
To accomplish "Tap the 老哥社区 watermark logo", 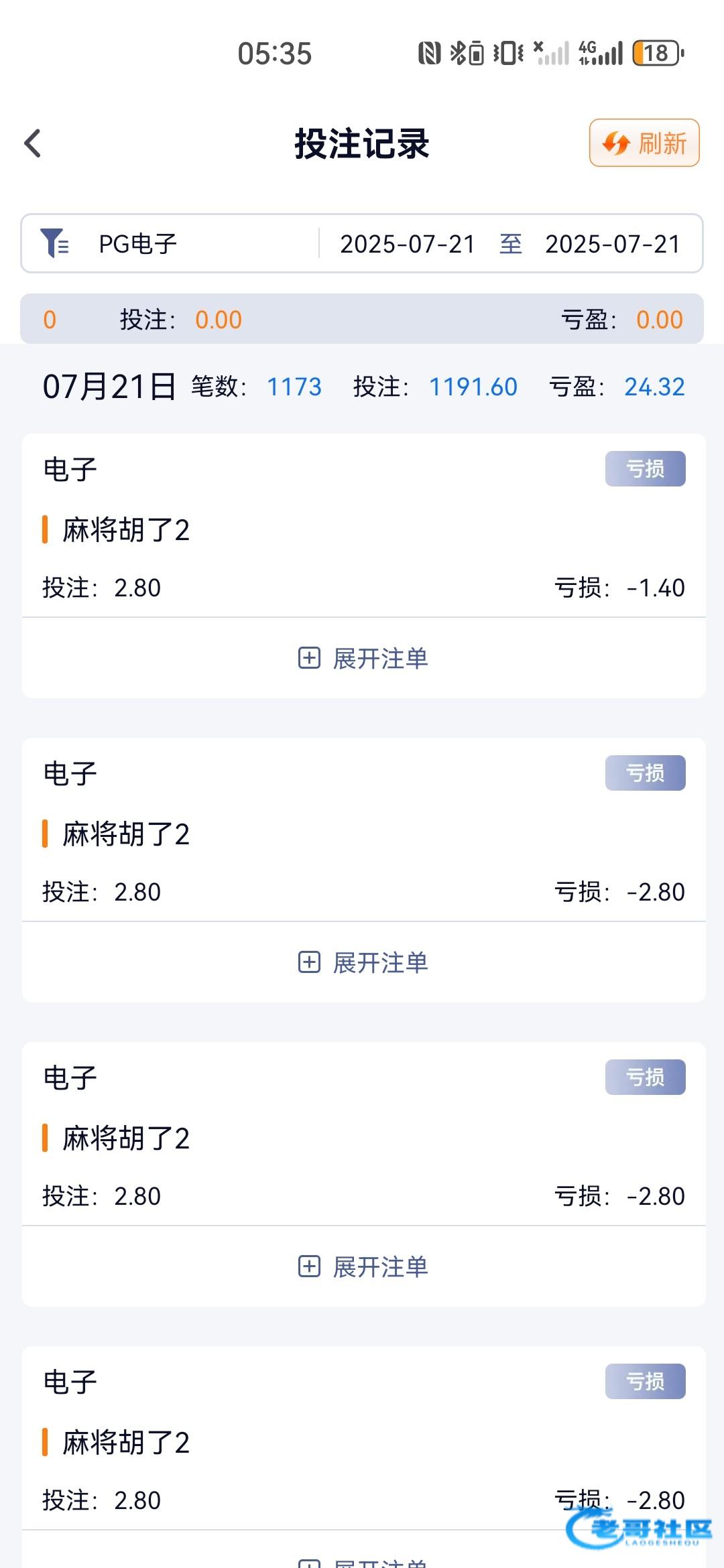I will tap(640, 1530).
